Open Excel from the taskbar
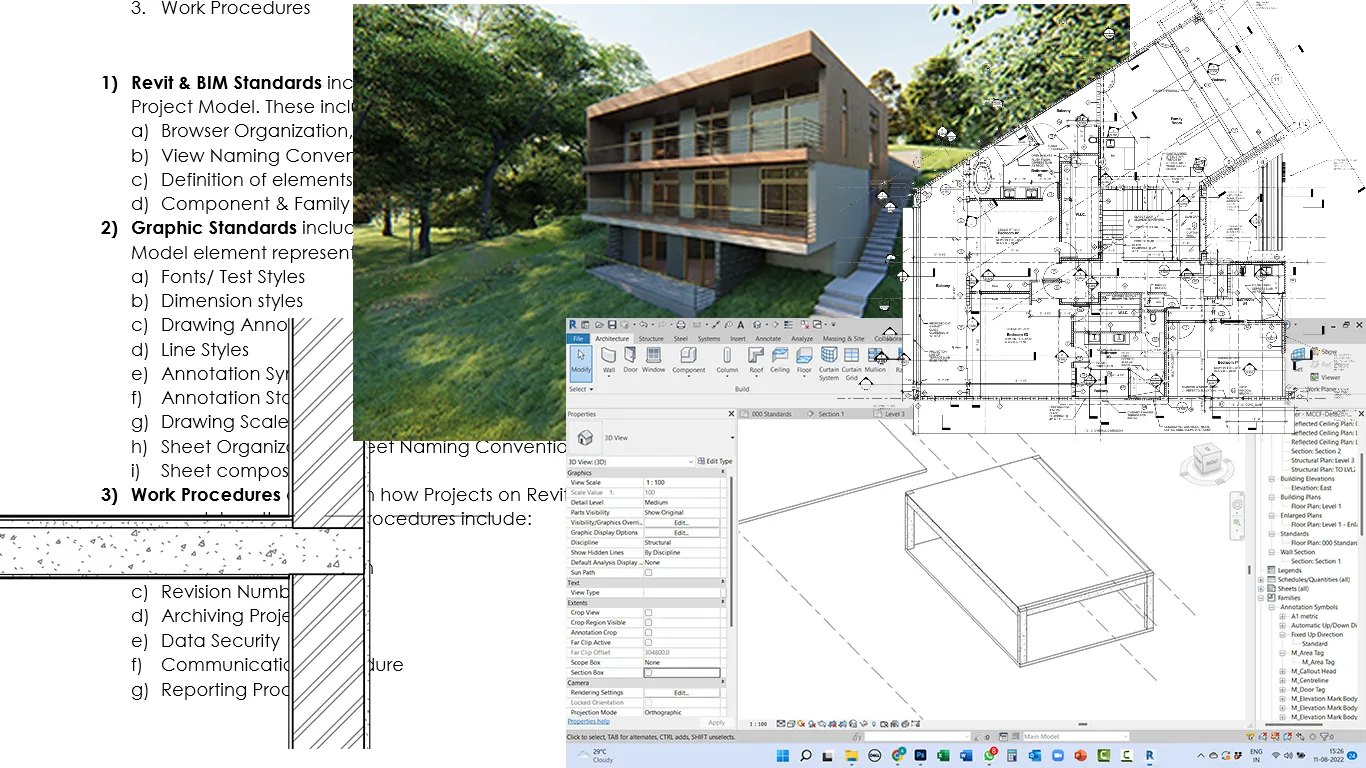 click(x=943, y=756)
